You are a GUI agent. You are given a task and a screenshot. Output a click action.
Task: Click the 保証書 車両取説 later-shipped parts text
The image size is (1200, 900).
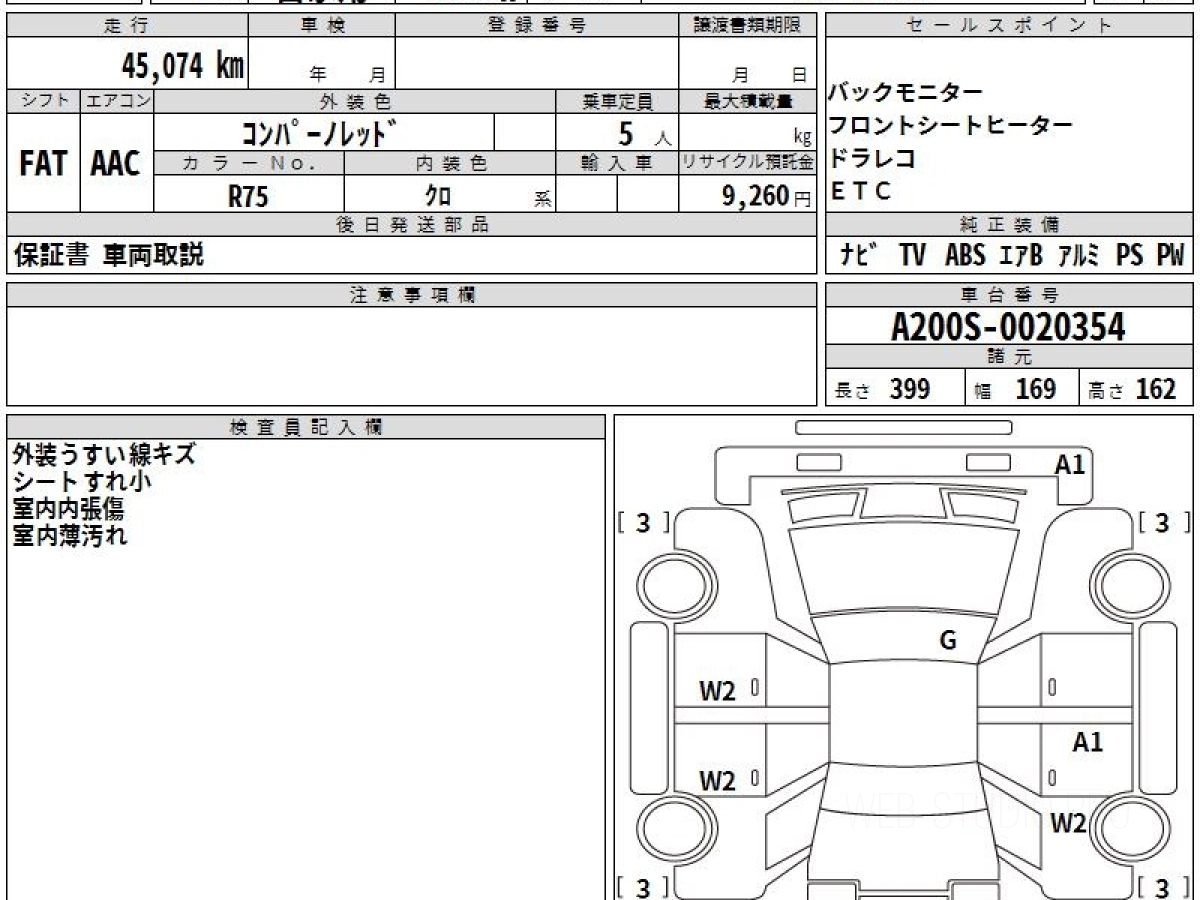108,256
